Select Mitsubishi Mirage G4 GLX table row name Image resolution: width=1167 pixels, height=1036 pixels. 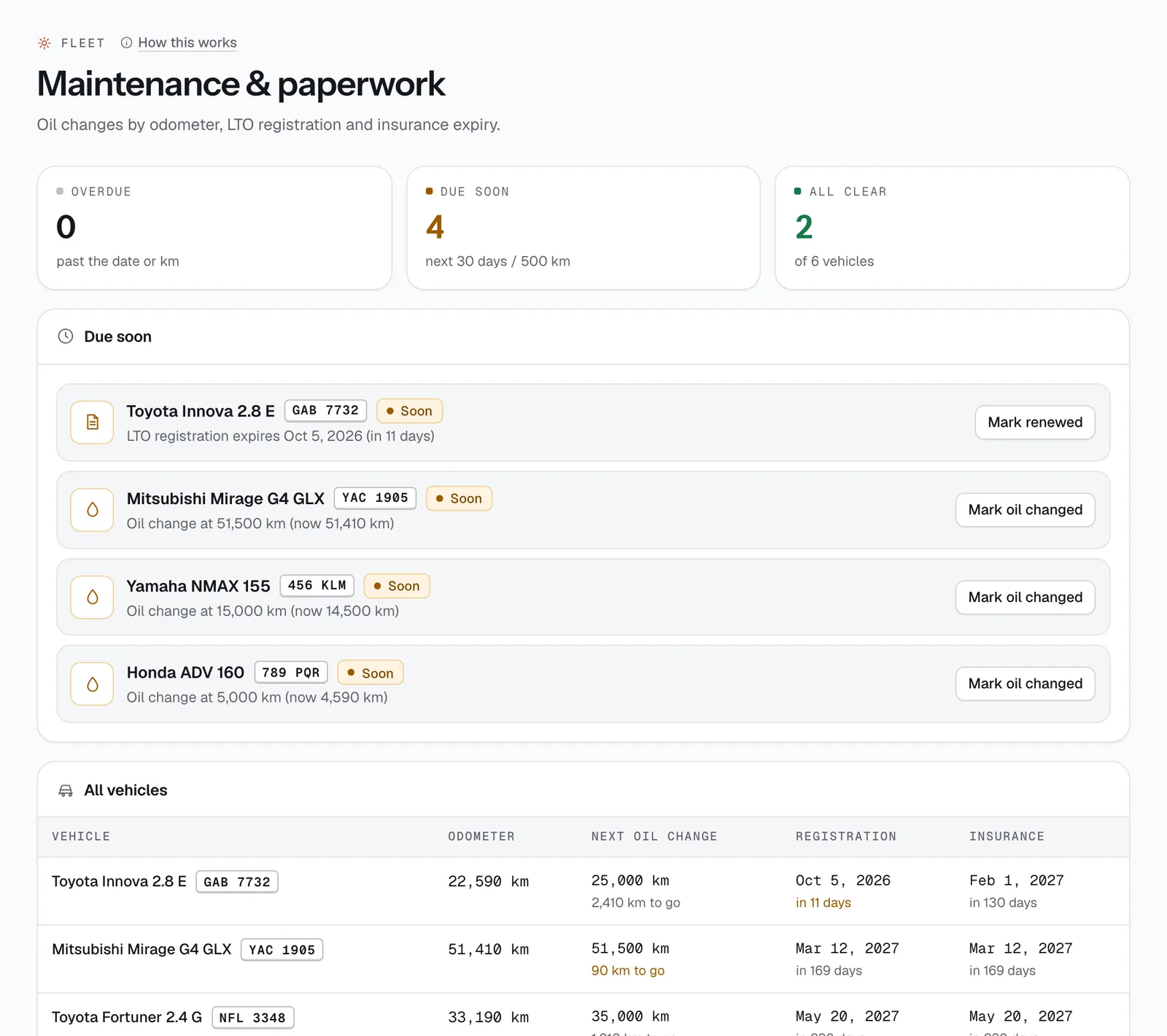coord(141,949)
